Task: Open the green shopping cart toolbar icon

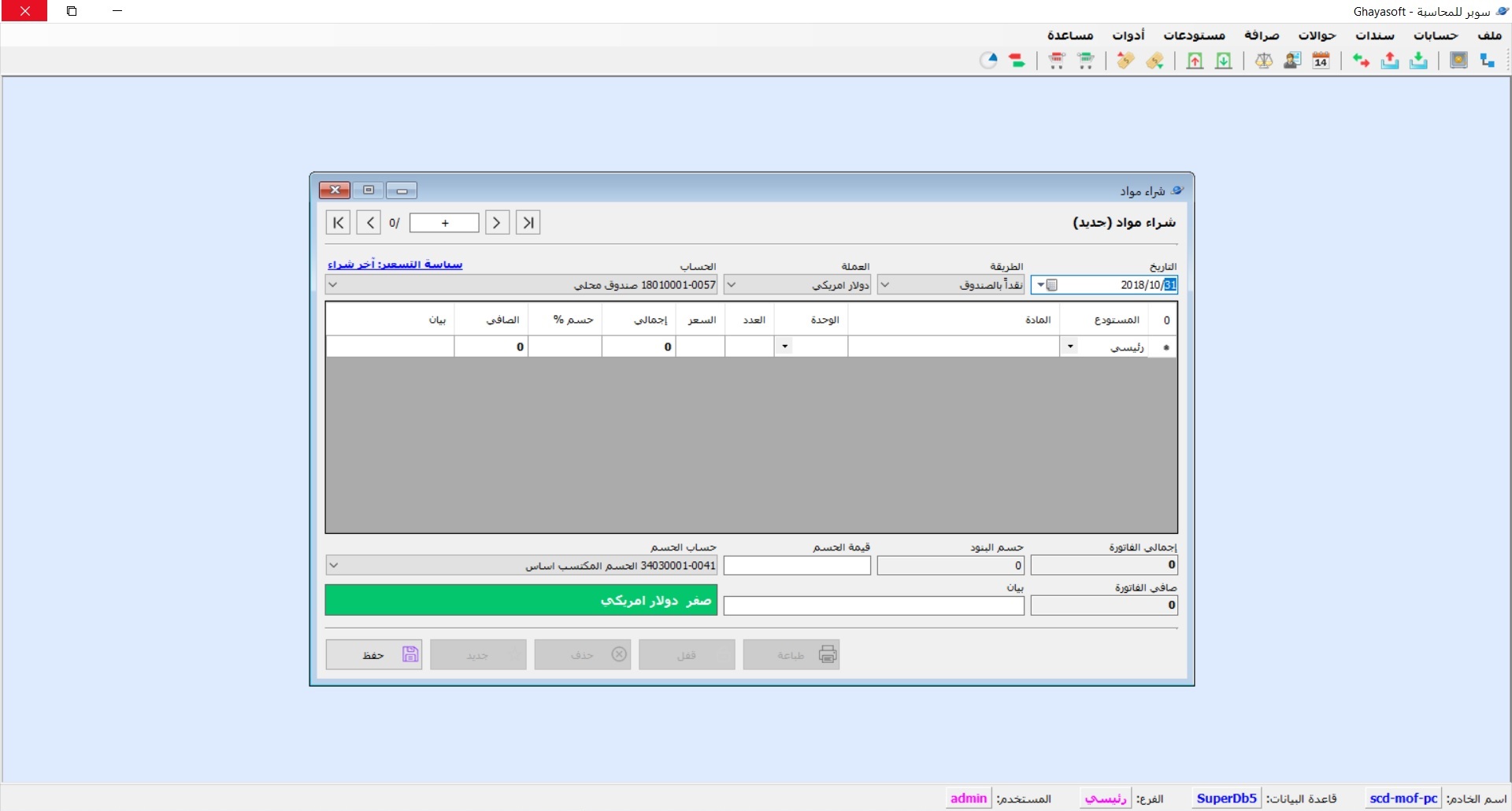Action: 1086,61
